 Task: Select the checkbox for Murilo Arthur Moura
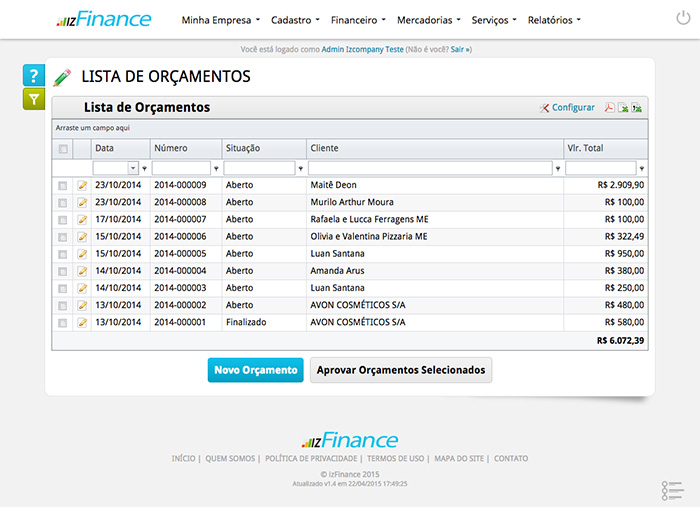(x=63, y=203)
